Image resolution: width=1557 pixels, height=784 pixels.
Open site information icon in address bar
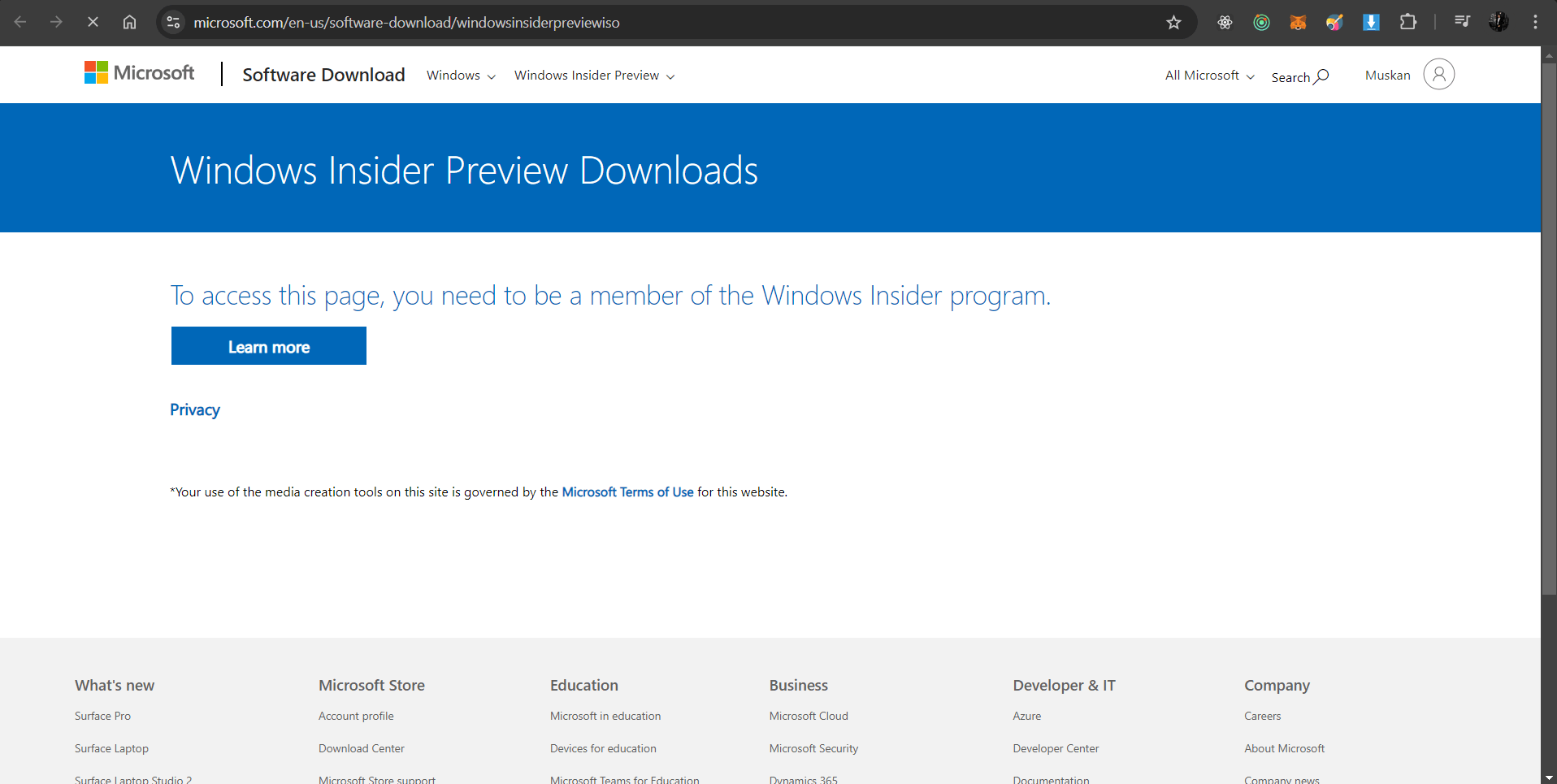173,22
